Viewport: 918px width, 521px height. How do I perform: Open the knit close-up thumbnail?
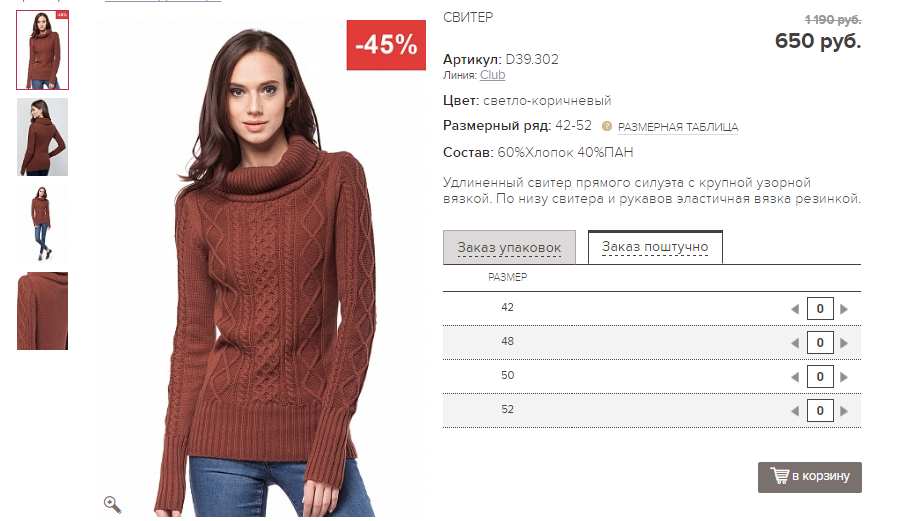(x=43, y=311)
